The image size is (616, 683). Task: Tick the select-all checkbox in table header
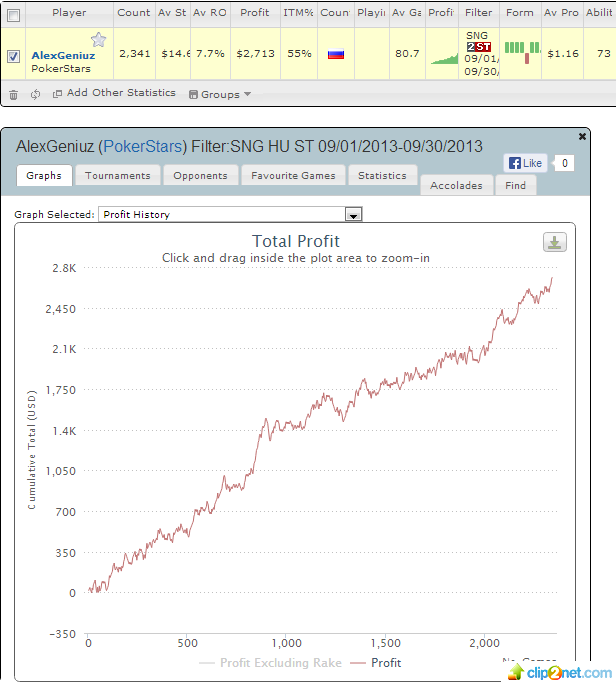click(14, 16)
